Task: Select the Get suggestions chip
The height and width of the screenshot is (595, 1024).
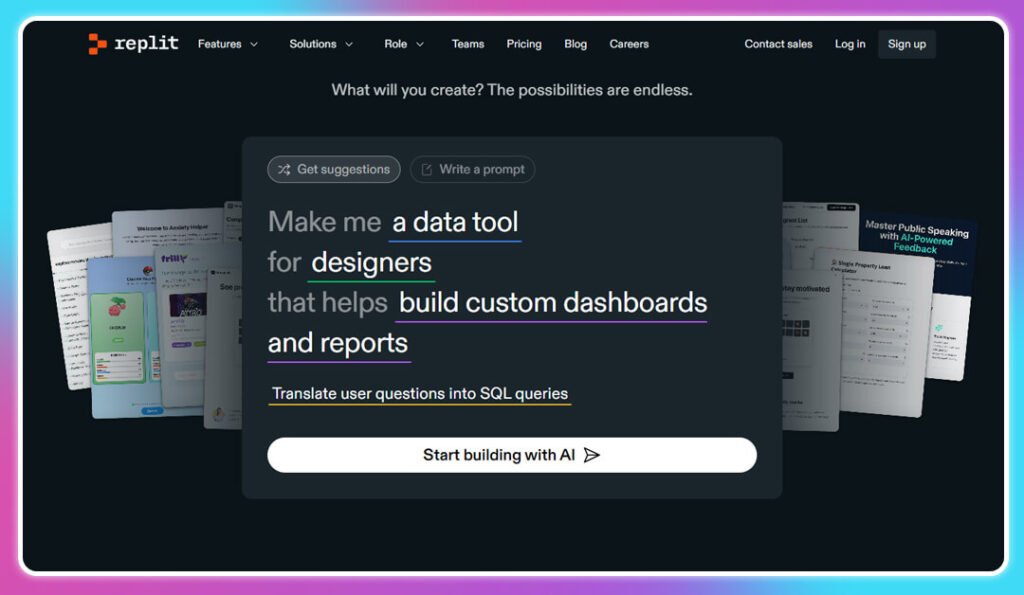Action: click(x=334, y=169)
